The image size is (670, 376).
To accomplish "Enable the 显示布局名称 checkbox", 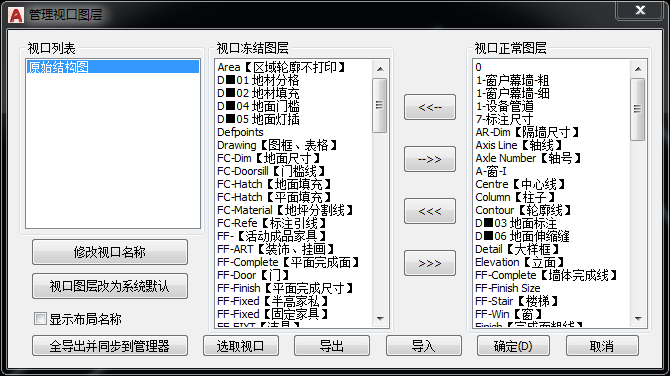I will [40, 318].
